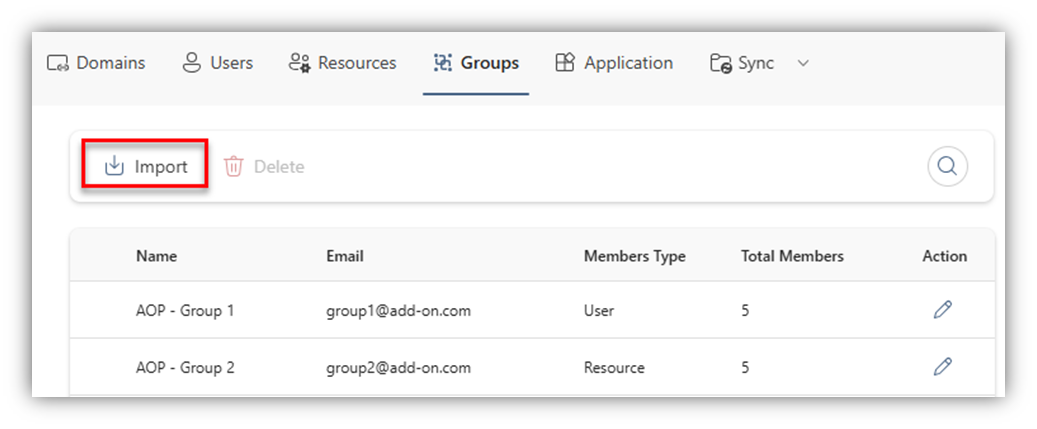Click the Resources tab icon
The image size is (1037, 429).
click(299, 63)
